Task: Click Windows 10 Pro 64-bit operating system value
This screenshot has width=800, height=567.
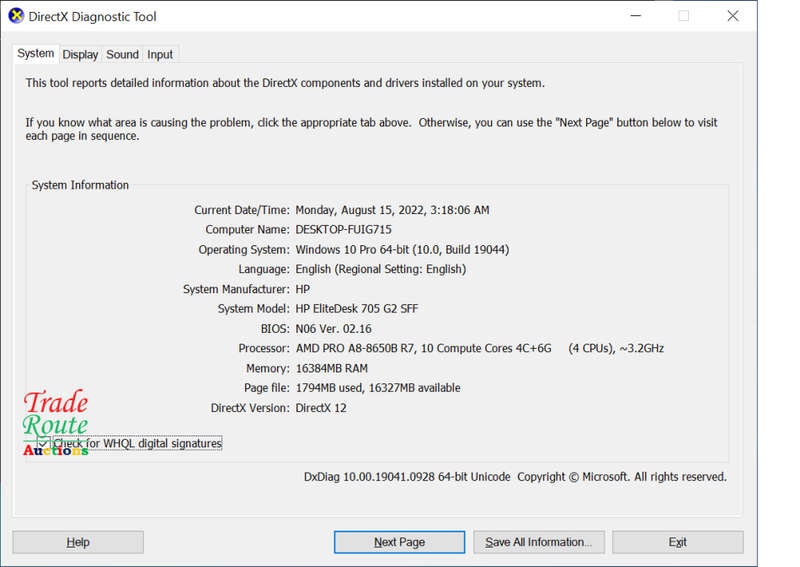Action: pyautogui.click(x=402, y=250)
